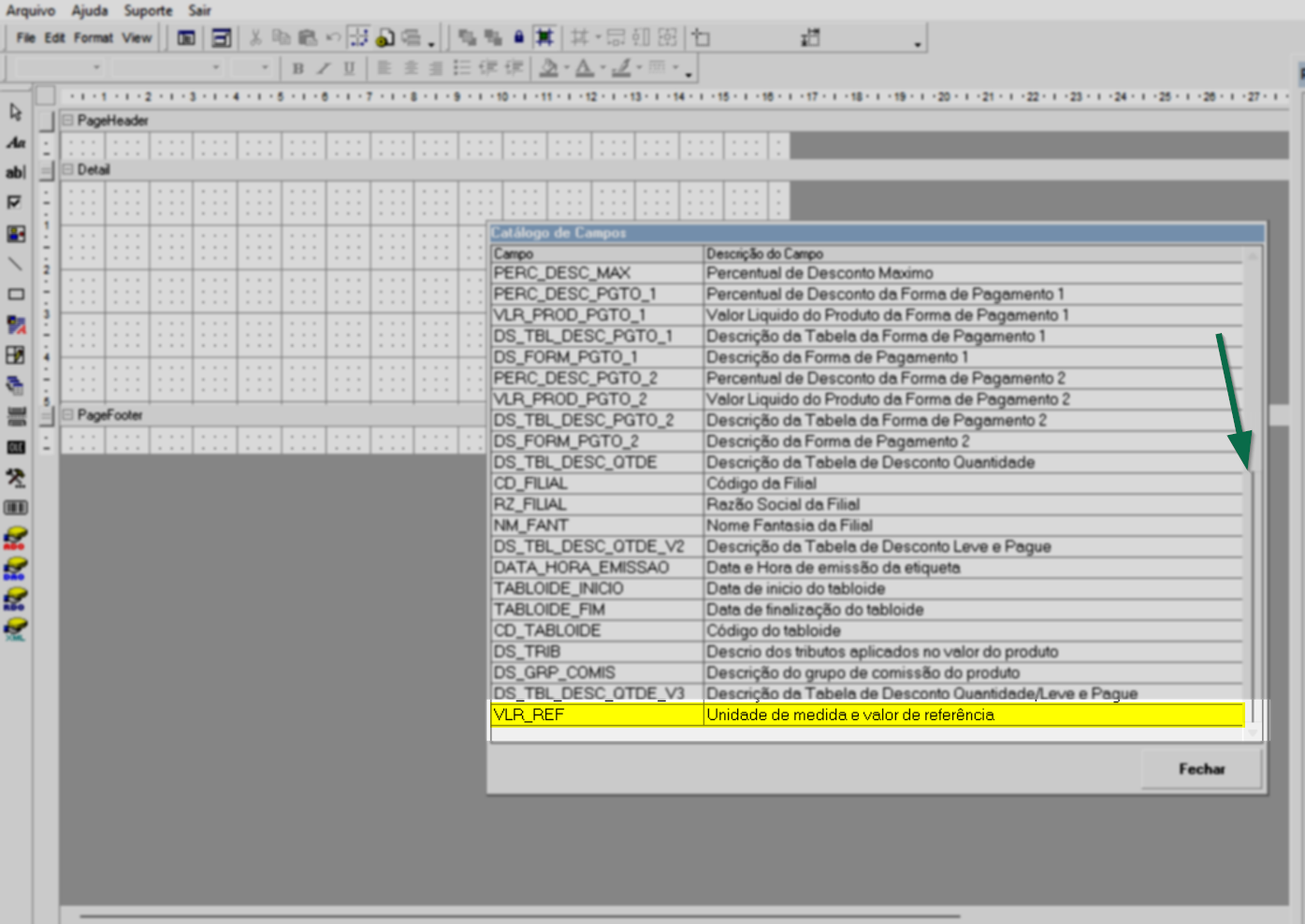This screenshot has width=1305, height=924.
Task: Select the Line drawing tool
Action: click(16, 264)
